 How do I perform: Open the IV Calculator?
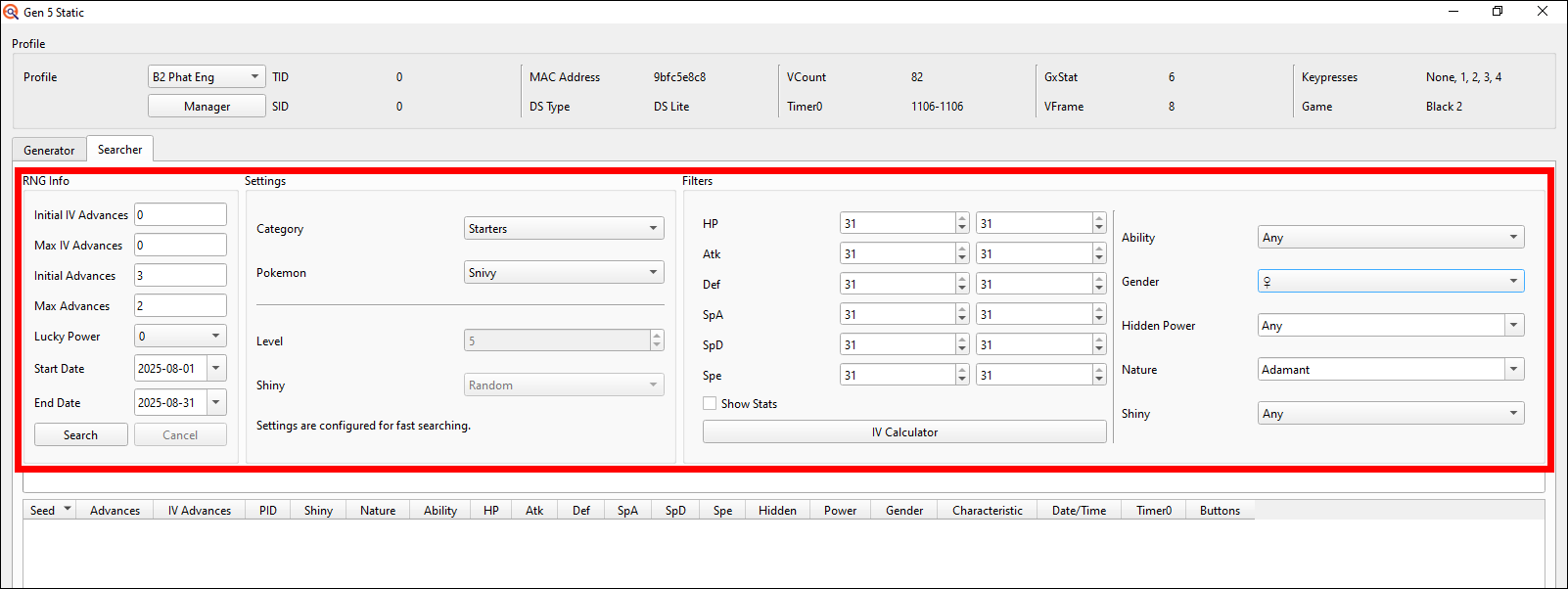[x=904, y=431]
